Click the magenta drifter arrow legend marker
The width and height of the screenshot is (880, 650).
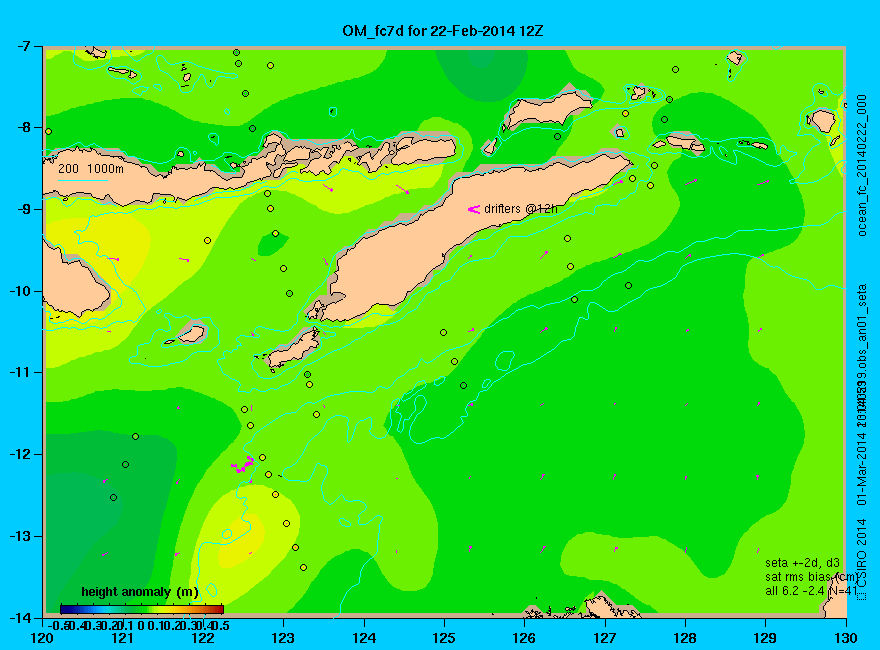474,209
